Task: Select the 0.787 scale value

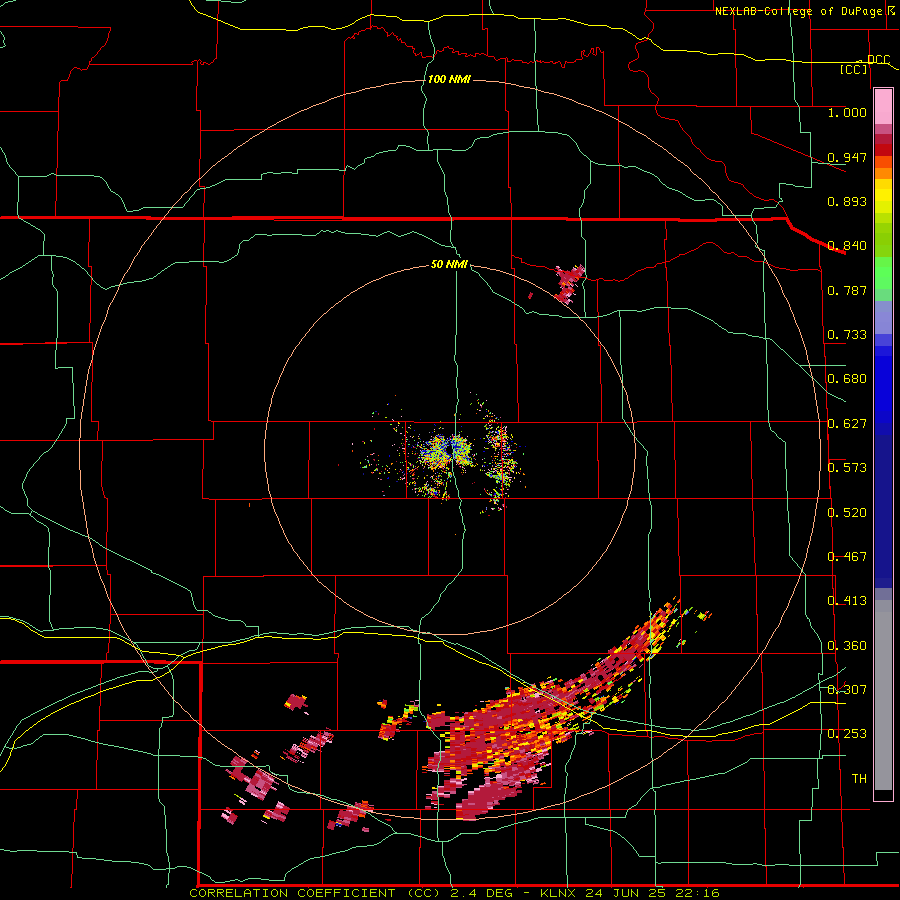Action: click(847, 290)
